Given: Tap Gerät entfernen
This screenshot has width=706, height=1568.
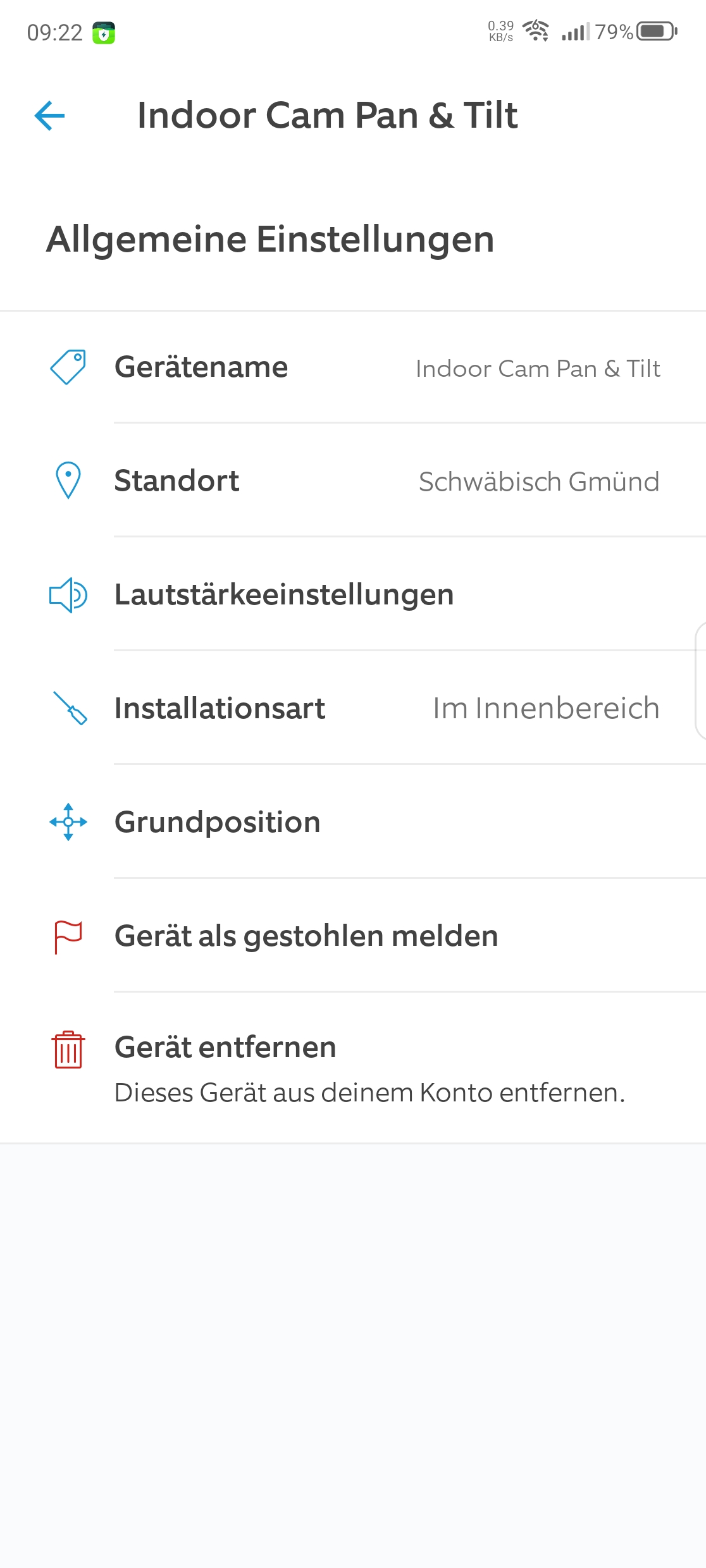Looking at the screenshot, I should click(225, 1048).
